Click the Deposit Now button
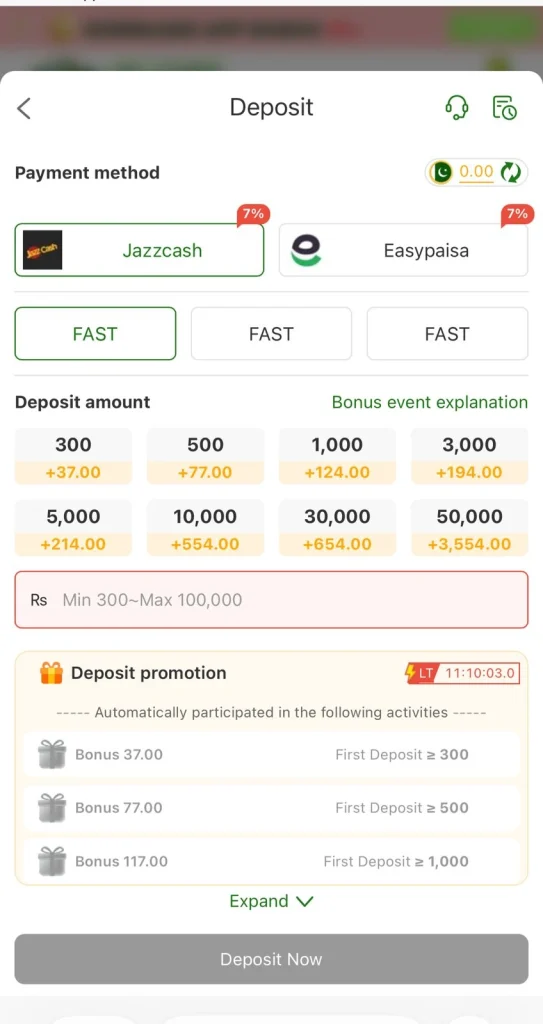The width and height of the screenshot is (543, 1024). coord(271,959)
